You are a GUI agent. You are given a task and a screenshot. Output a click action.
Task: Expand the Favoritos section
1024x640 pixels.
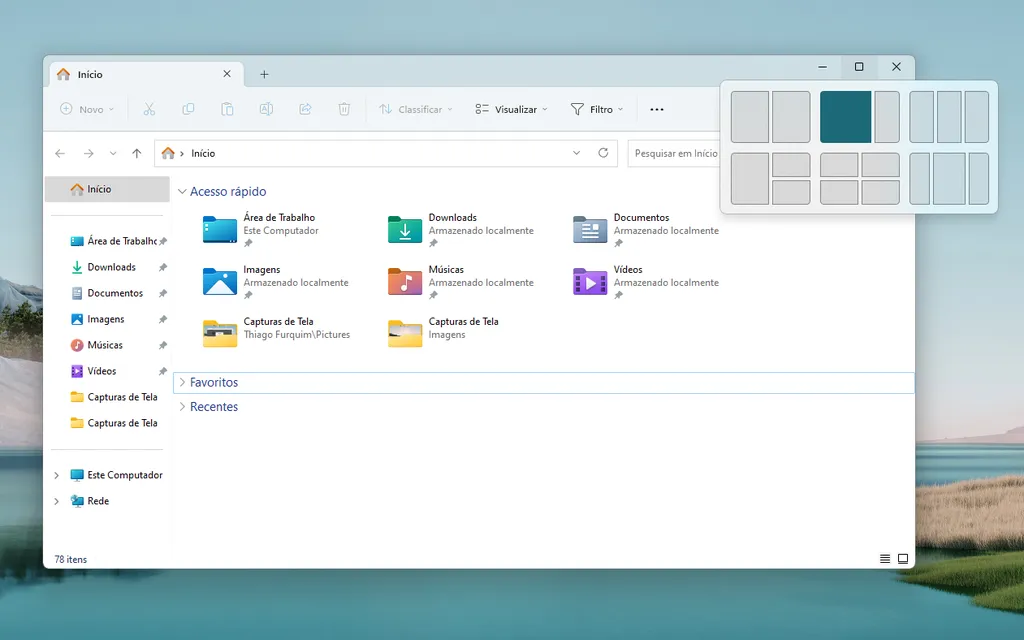point(182,382)
